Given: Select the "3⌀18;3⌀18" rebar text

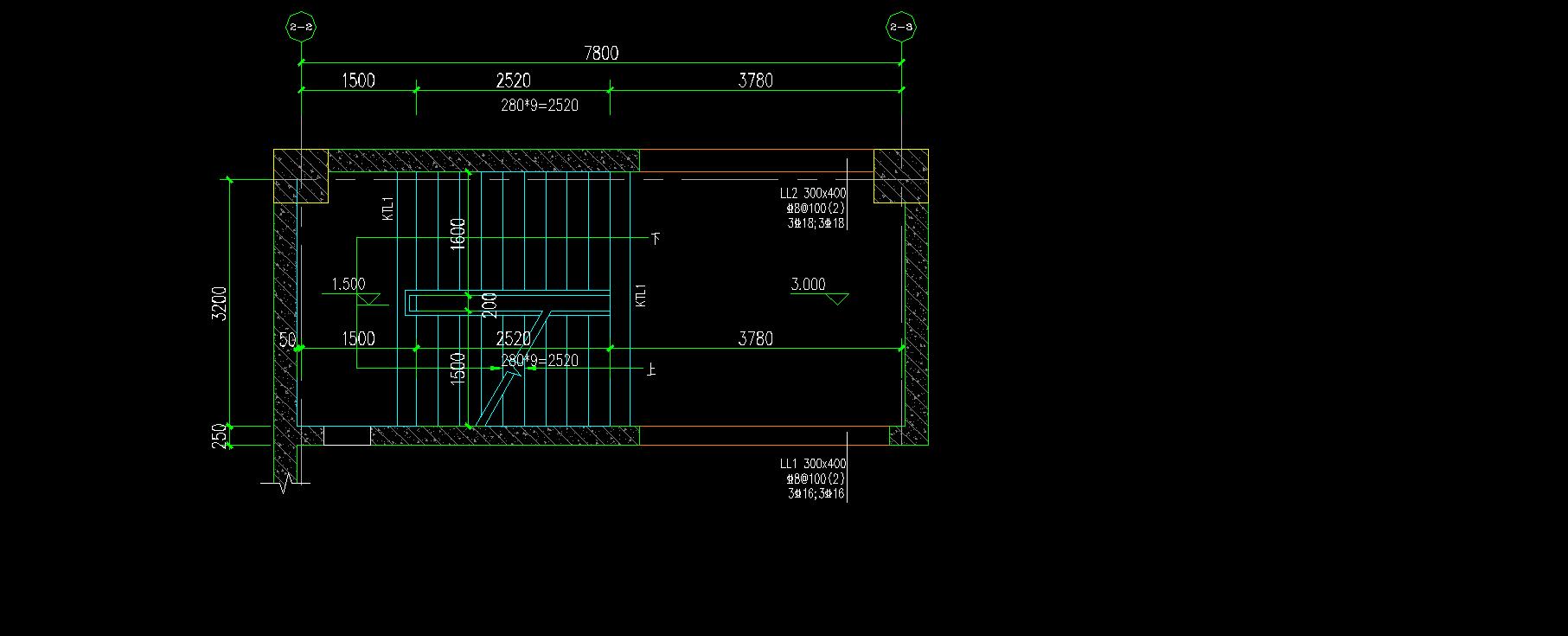Looking at the screenshot, I should click(x=816, y=223).
